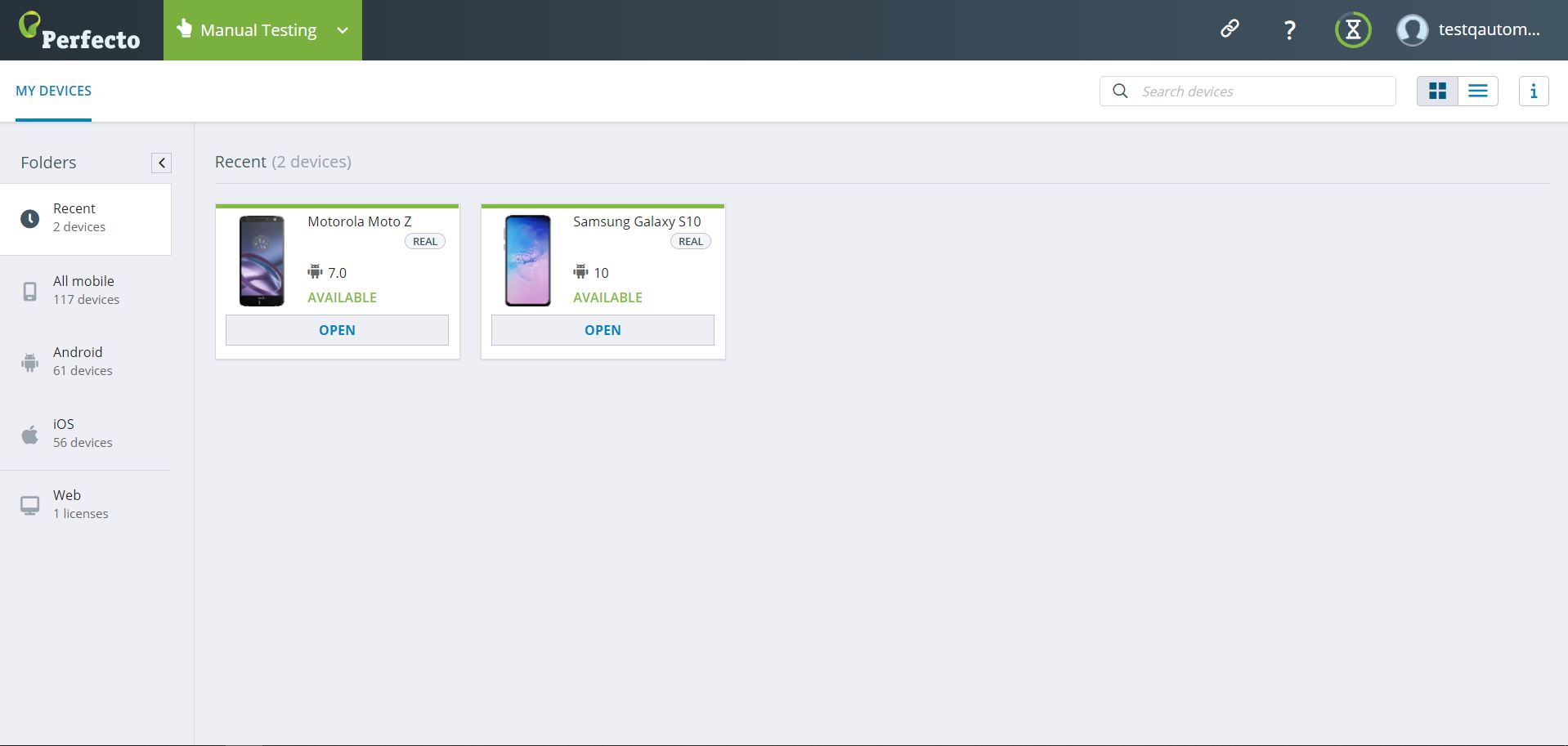Click the Search devices input field
1568x746 pixels.
click(1248, 91)
